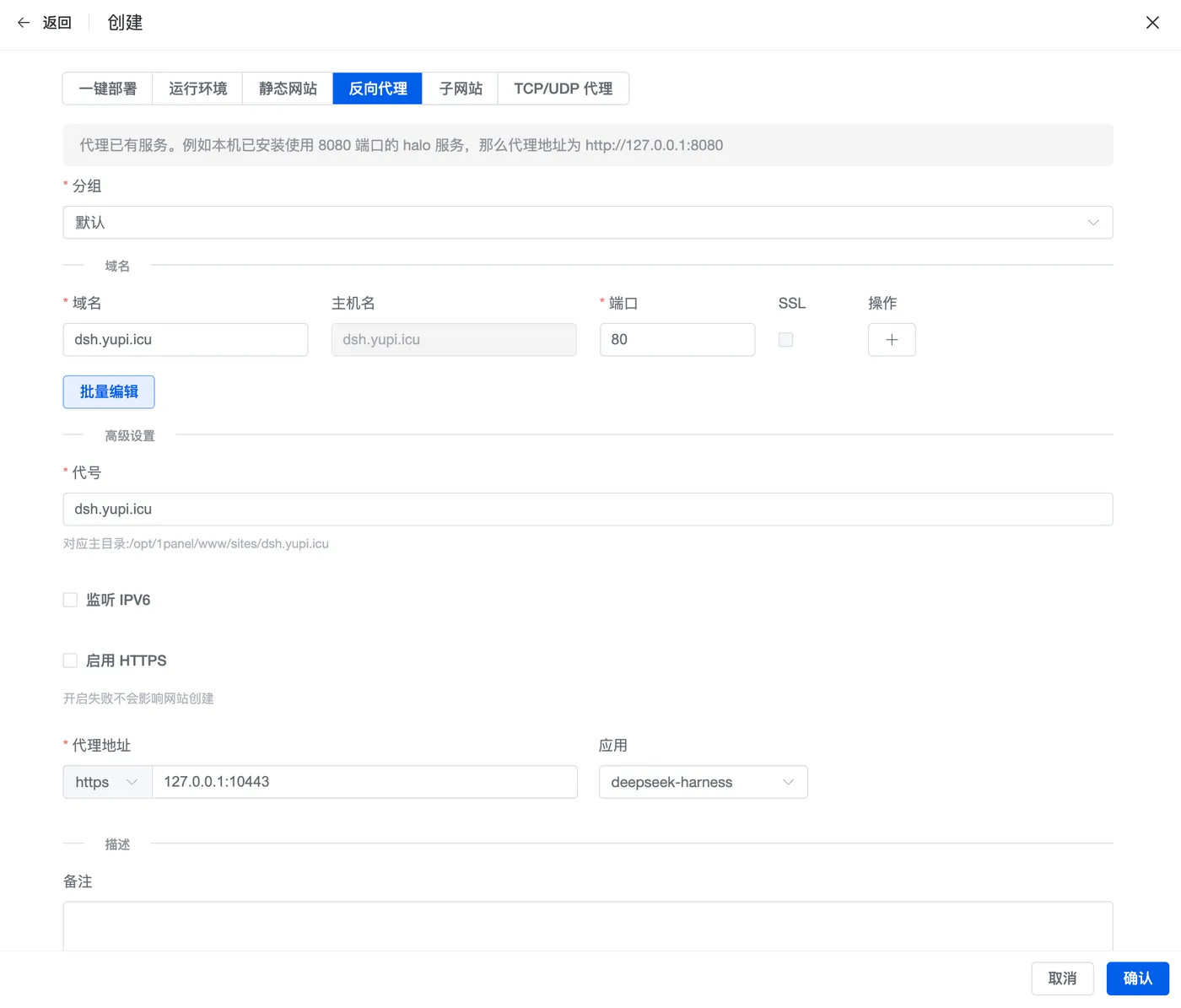The width and height of the screenshot is (1181, 1008).
Task: Click the proxy example info banner
Action: pos(588,145)
